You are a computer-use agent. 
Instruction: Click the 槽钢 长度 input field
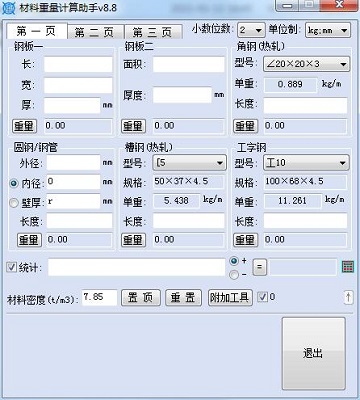(x=189, y=221)
